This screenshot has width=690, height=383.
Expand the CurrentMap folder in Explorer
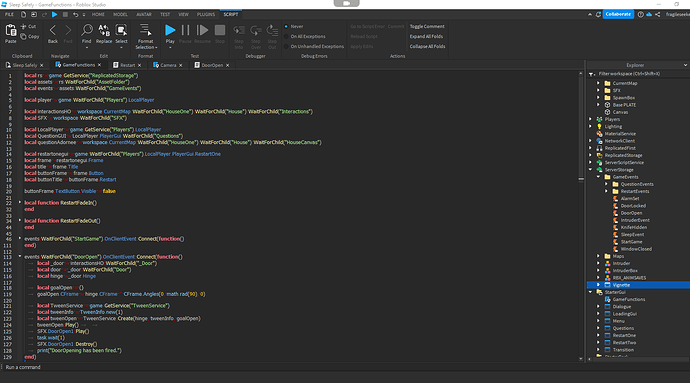tap(598, 83)
